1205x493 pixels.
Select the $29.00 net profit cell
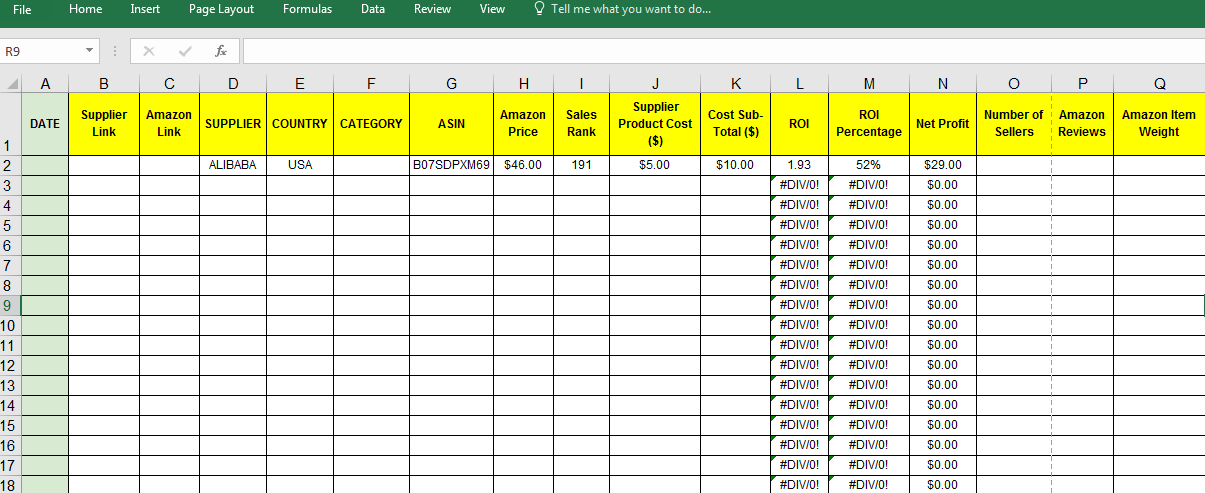coord(943,165)
